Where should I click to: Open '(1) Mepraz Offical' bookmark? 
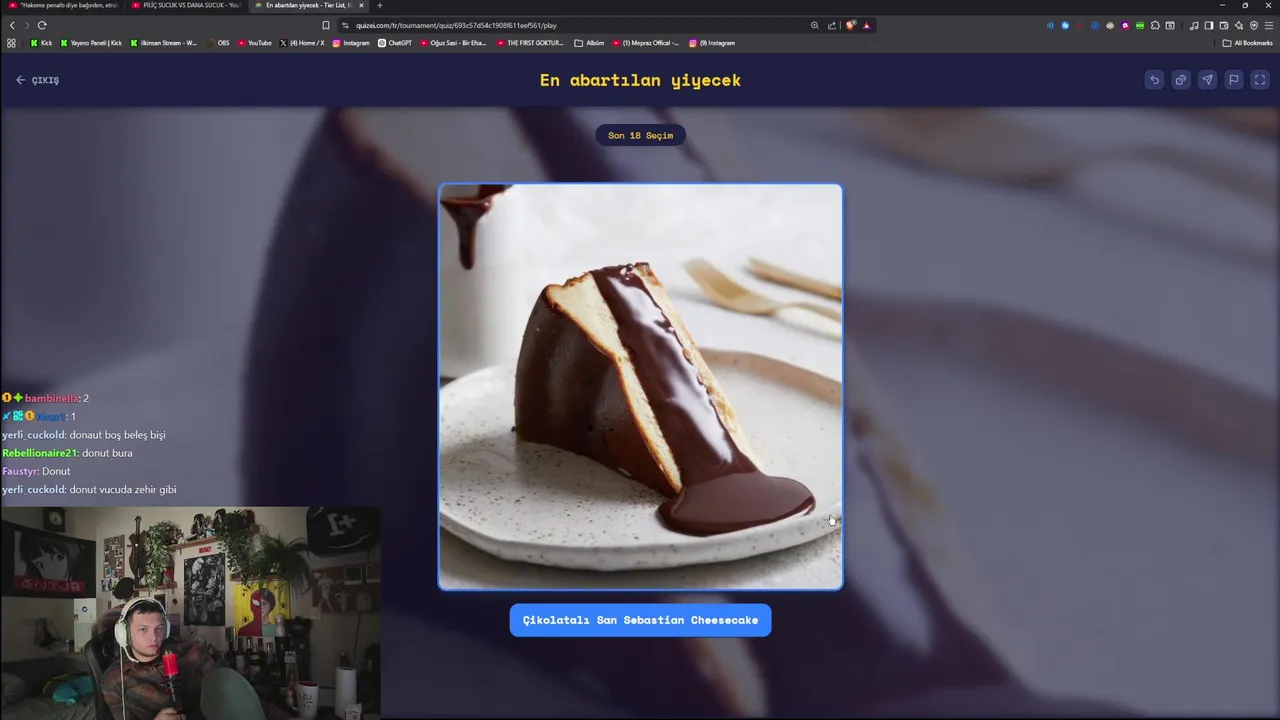645,43
